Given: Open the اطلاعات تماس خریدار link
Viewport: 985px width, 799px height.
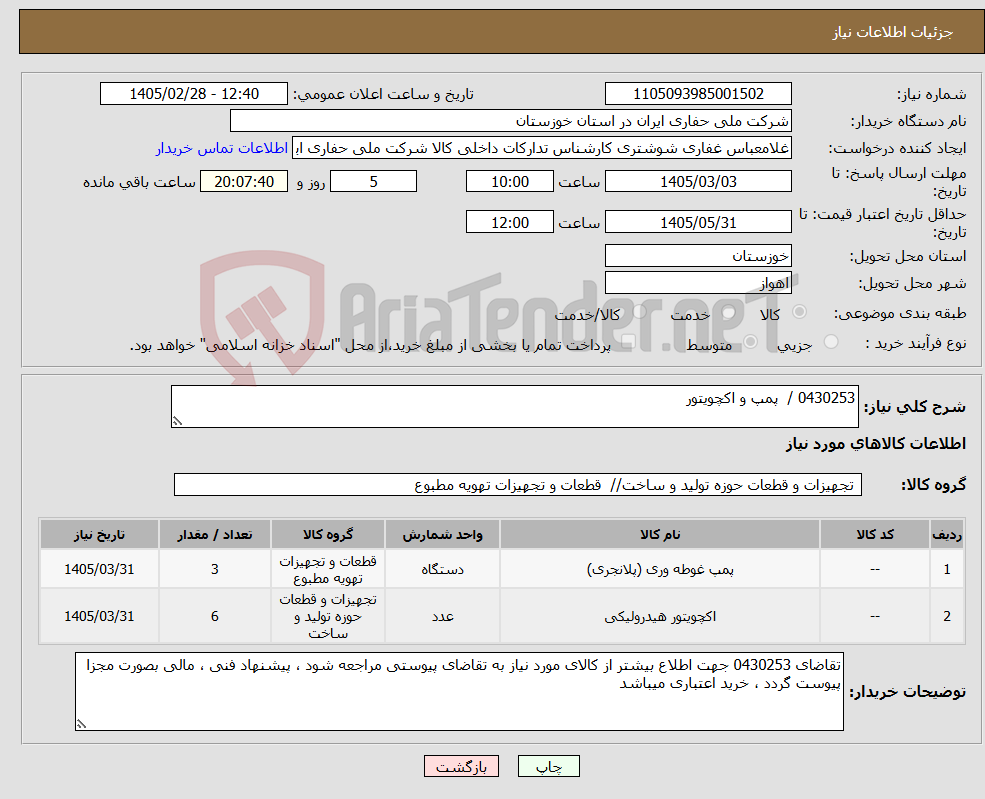Looking at the screenshot, I should click(x=222, y=148).
